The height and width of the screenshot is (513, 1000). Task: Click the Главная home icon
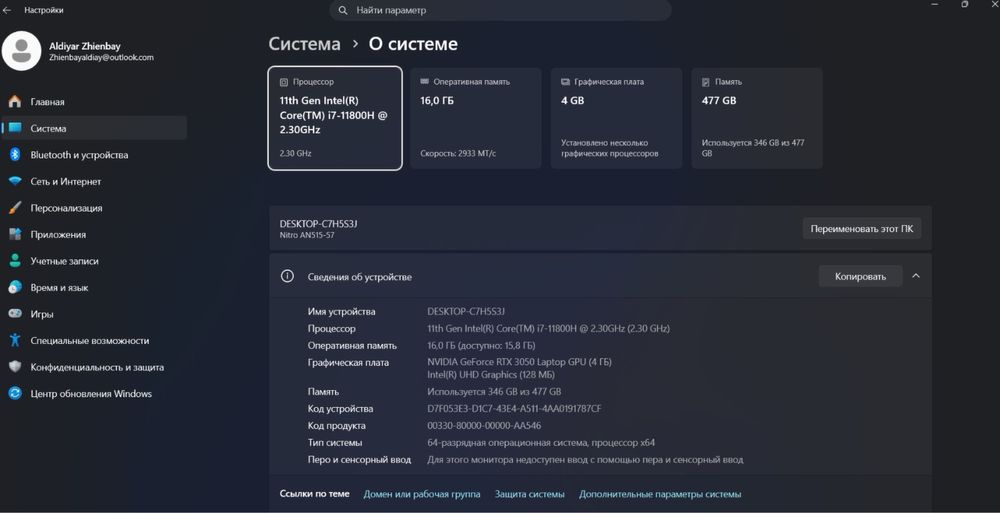[x=15, y=101]
